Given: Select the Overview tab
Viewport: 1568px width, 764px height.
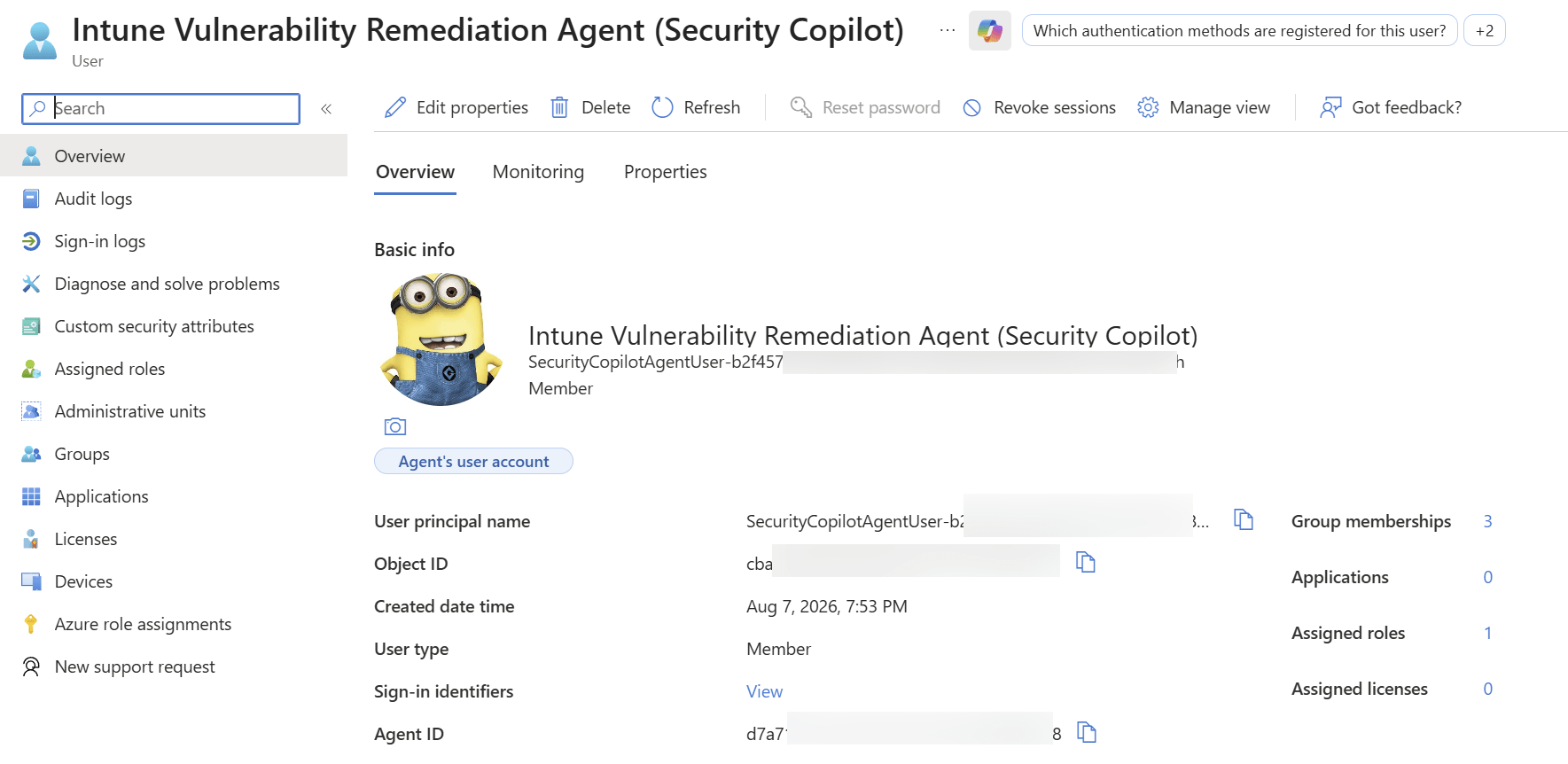Looking at the screenshot, I should (415, 172).
